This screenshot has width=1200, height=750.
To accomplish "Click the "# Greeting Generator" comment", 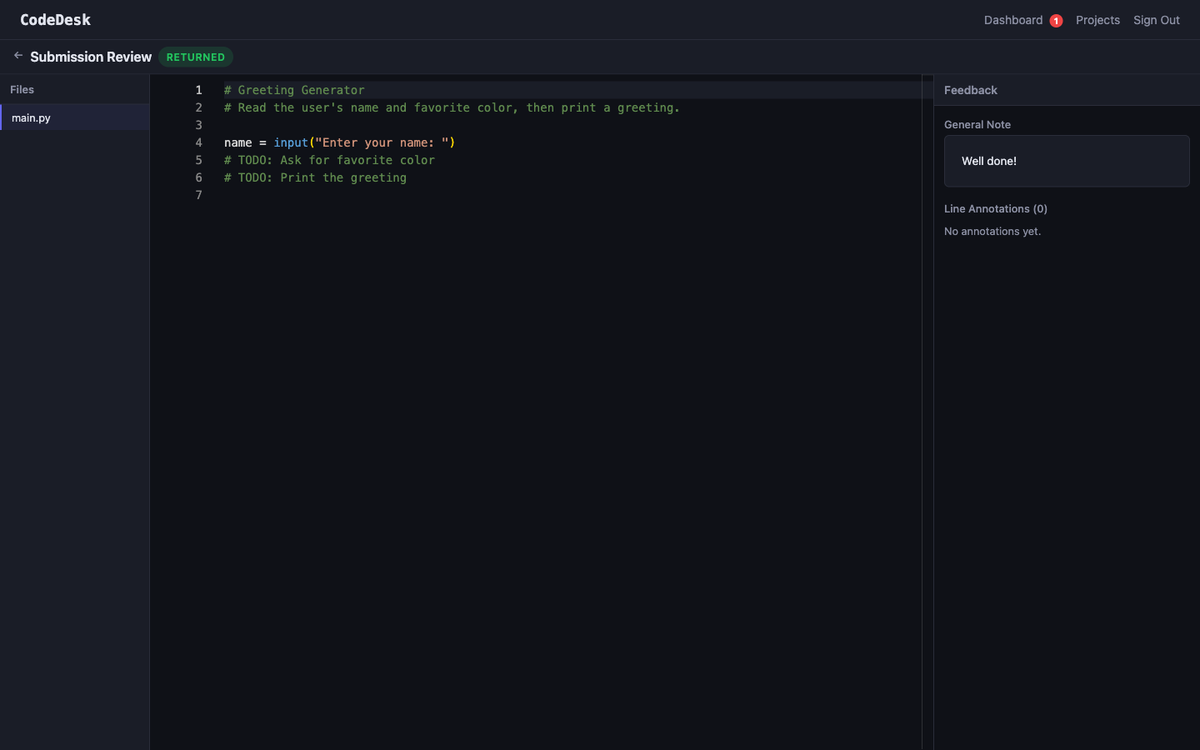I will [294, 90].
